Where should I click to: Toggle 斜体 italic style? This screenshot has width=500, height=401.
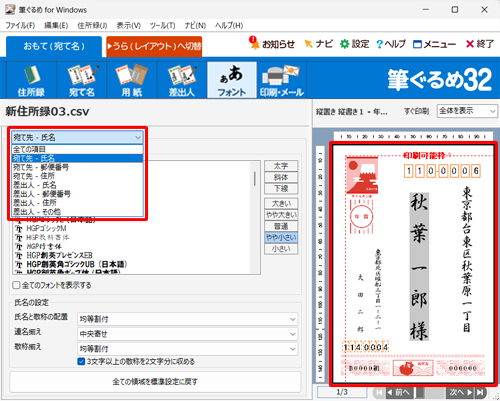click(281, 177)
